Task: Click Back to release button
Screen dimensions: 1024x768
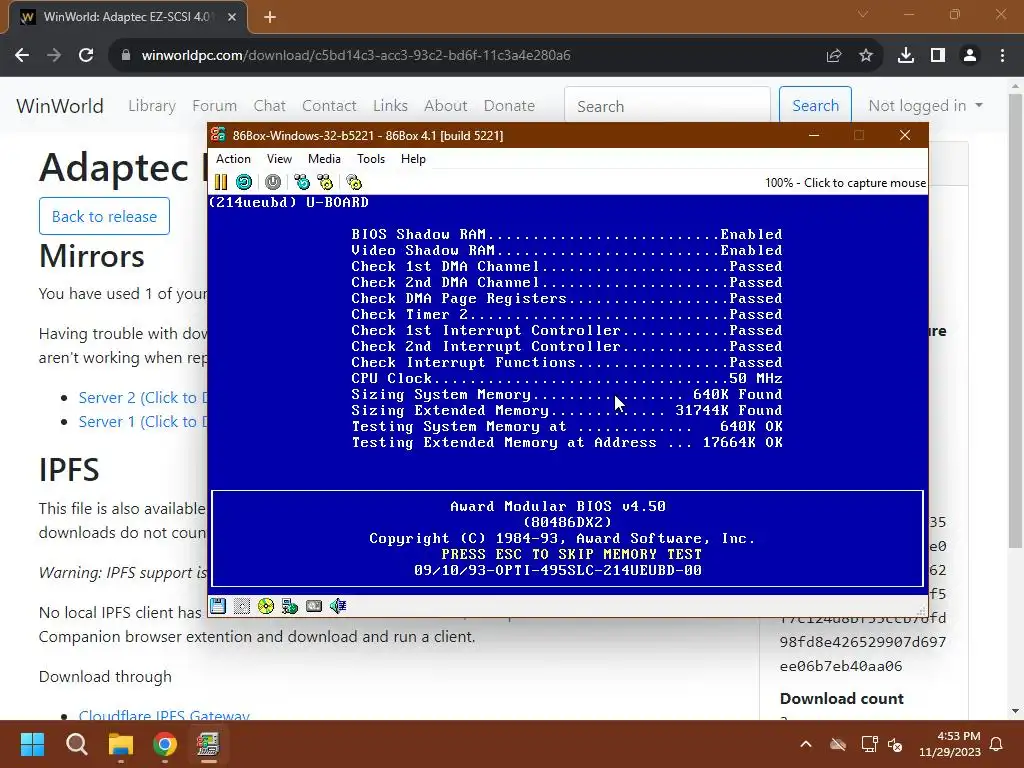Action: click(104, 216)
